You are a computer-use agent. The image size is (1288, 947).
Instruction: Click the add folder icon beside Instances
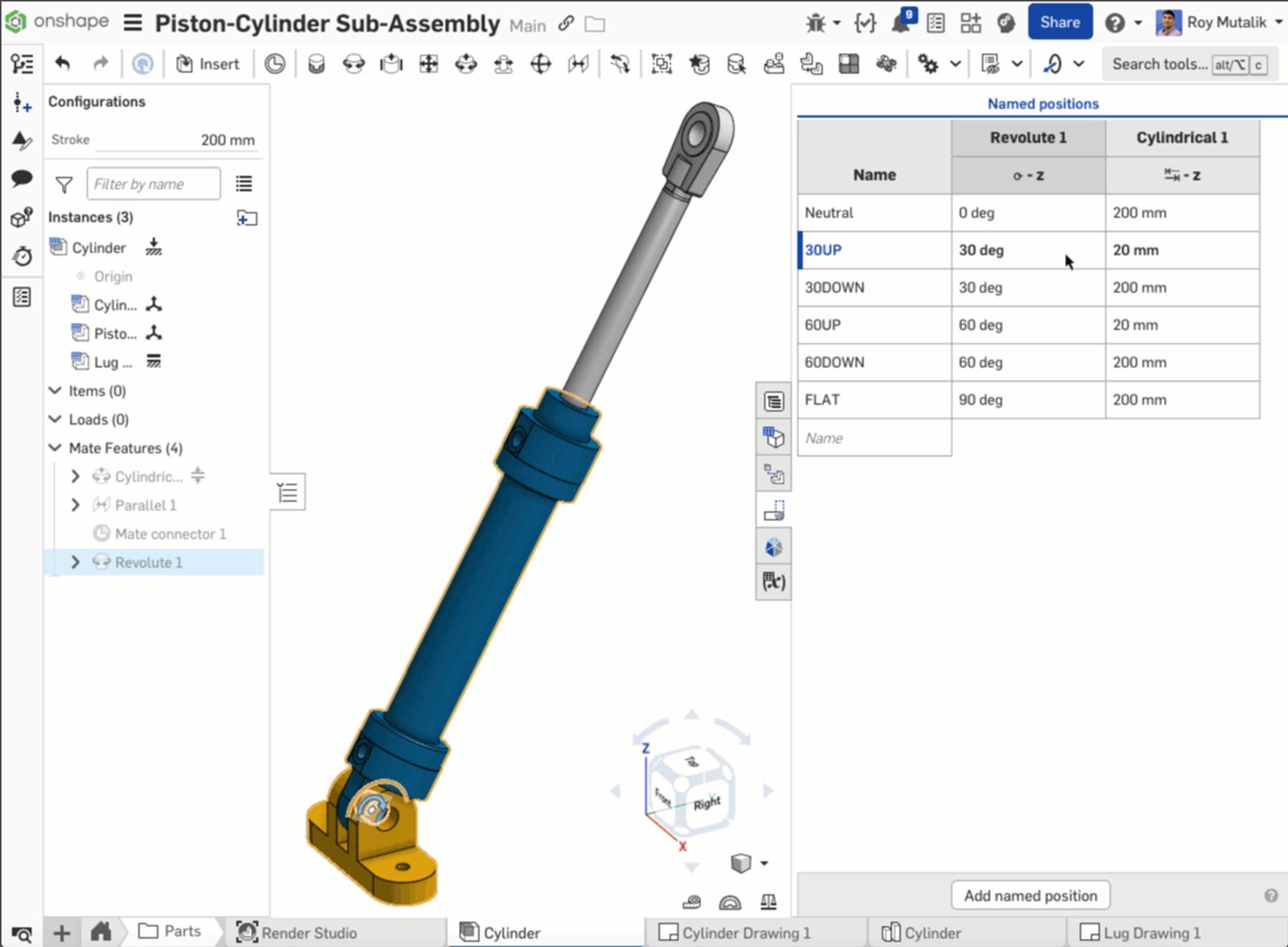coord(246,218)
